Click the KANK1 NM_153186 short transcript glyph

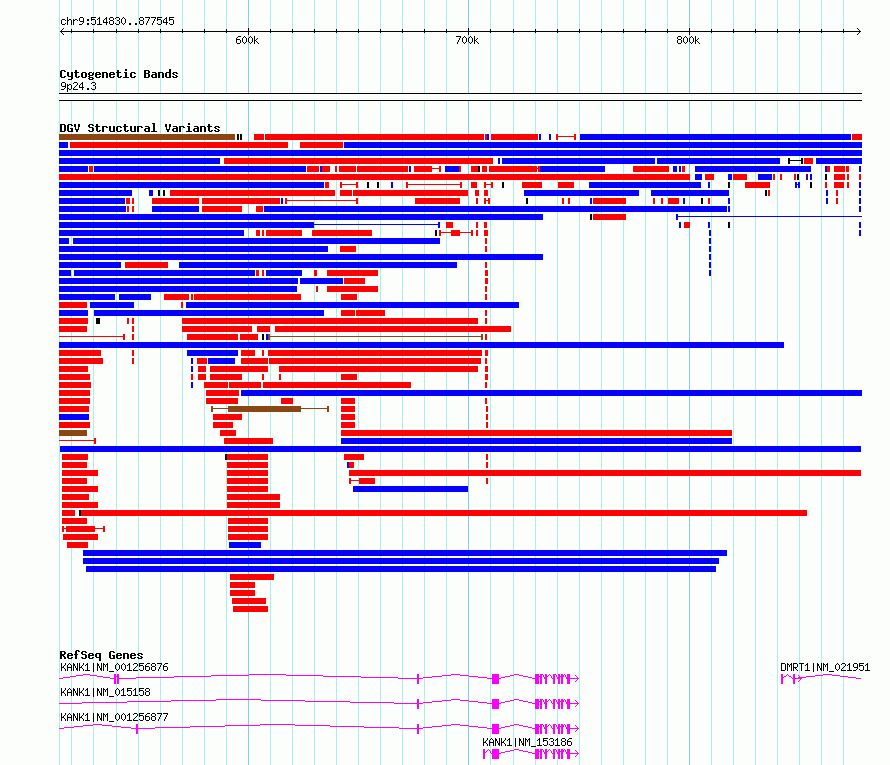click(531, 754)
